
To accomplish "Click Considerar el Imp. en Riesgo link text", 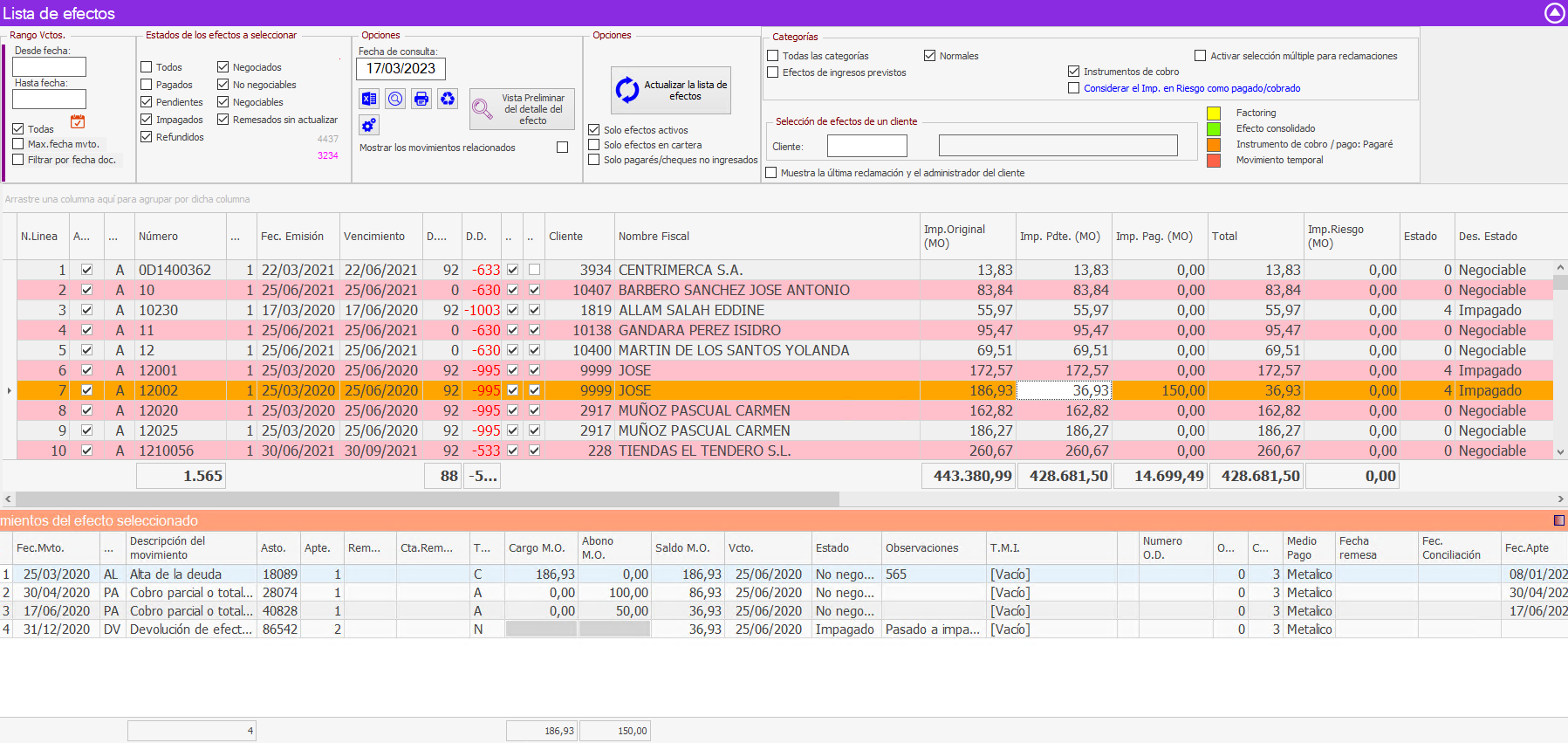I will pyautogui.click(x=1191, y=88).
